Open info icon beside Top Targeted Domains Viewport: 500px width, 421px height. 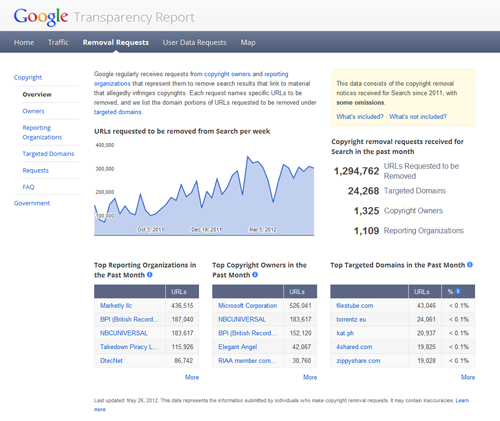(470, 265)
